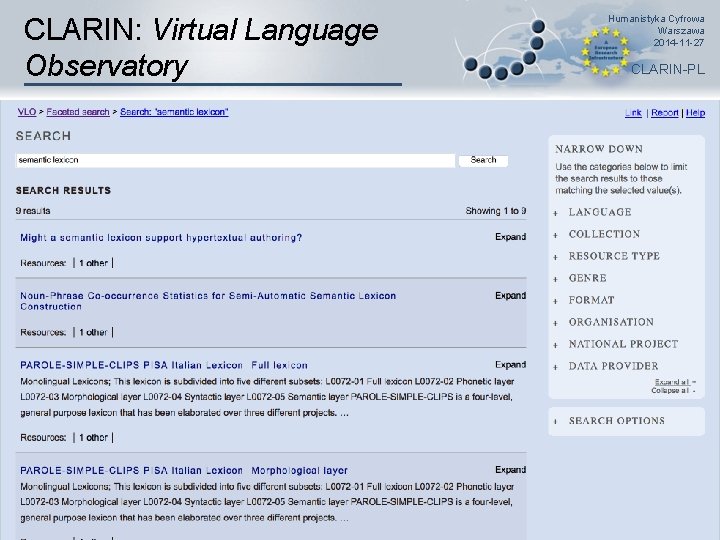Click the 'Showing 1 to 9' text

coord(495,211)
